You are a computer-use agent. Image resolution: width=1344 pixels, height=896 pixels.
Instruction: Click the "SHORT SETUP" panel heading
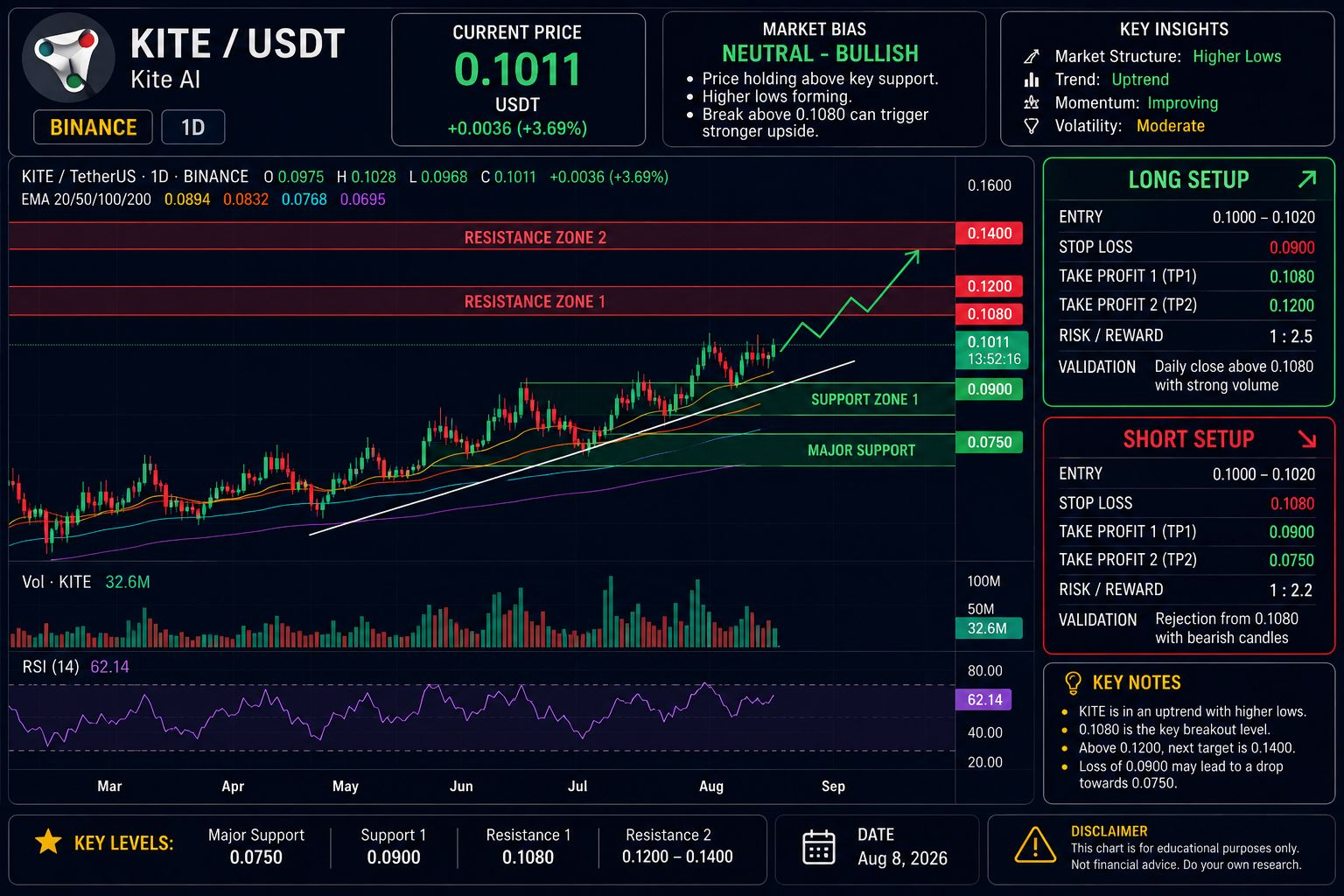click(1188, 439)
